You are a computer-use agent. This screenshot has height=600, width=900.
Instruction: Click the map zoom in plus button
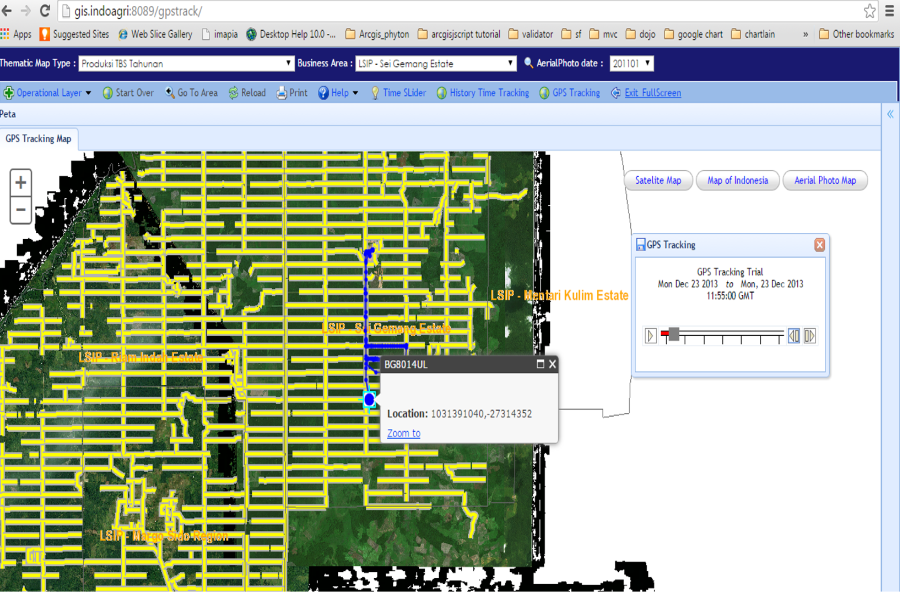coord(21,183)
